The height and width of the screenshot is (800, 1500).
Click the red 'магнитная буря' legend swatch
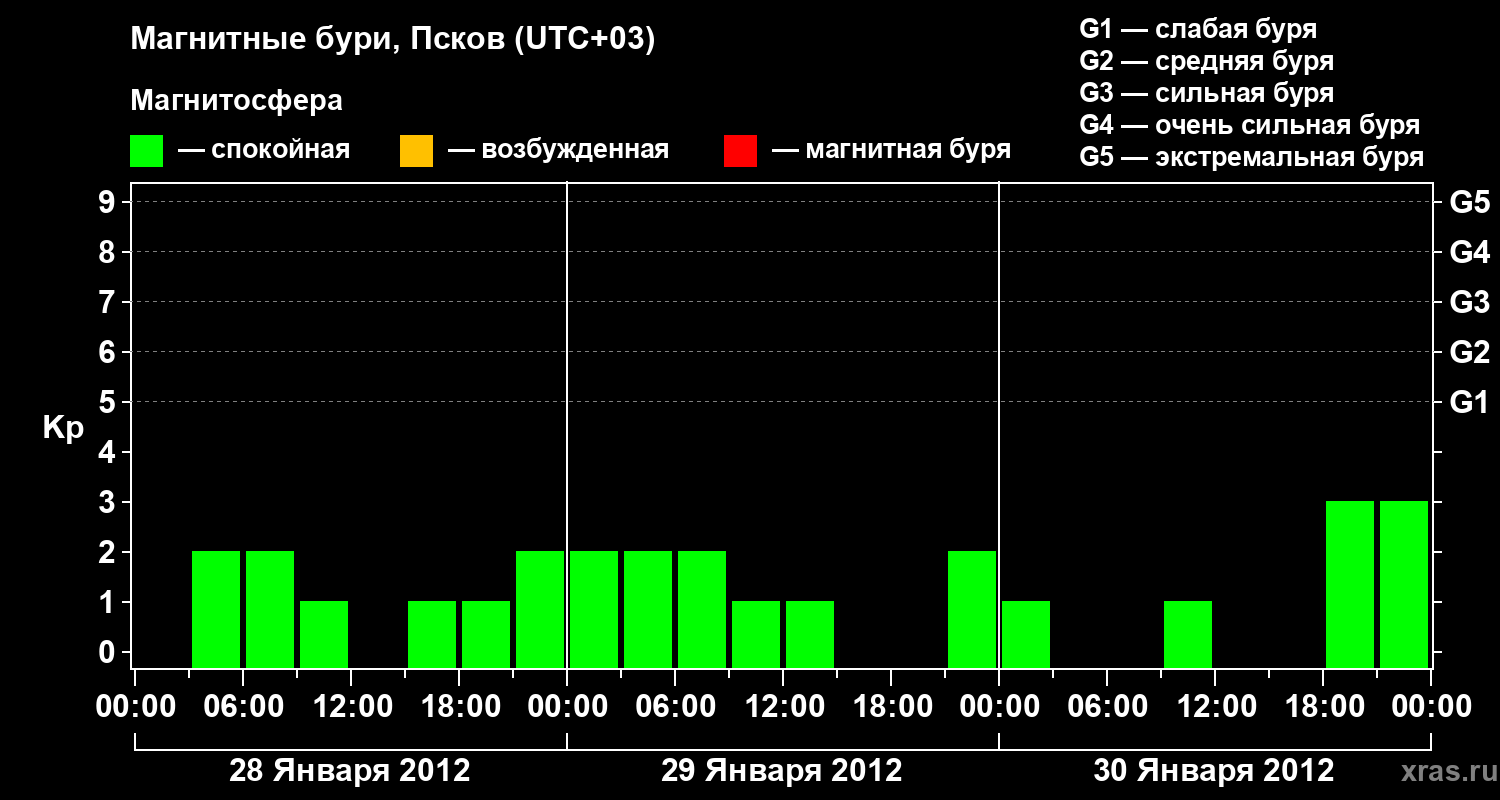click(x=740, y=151)
